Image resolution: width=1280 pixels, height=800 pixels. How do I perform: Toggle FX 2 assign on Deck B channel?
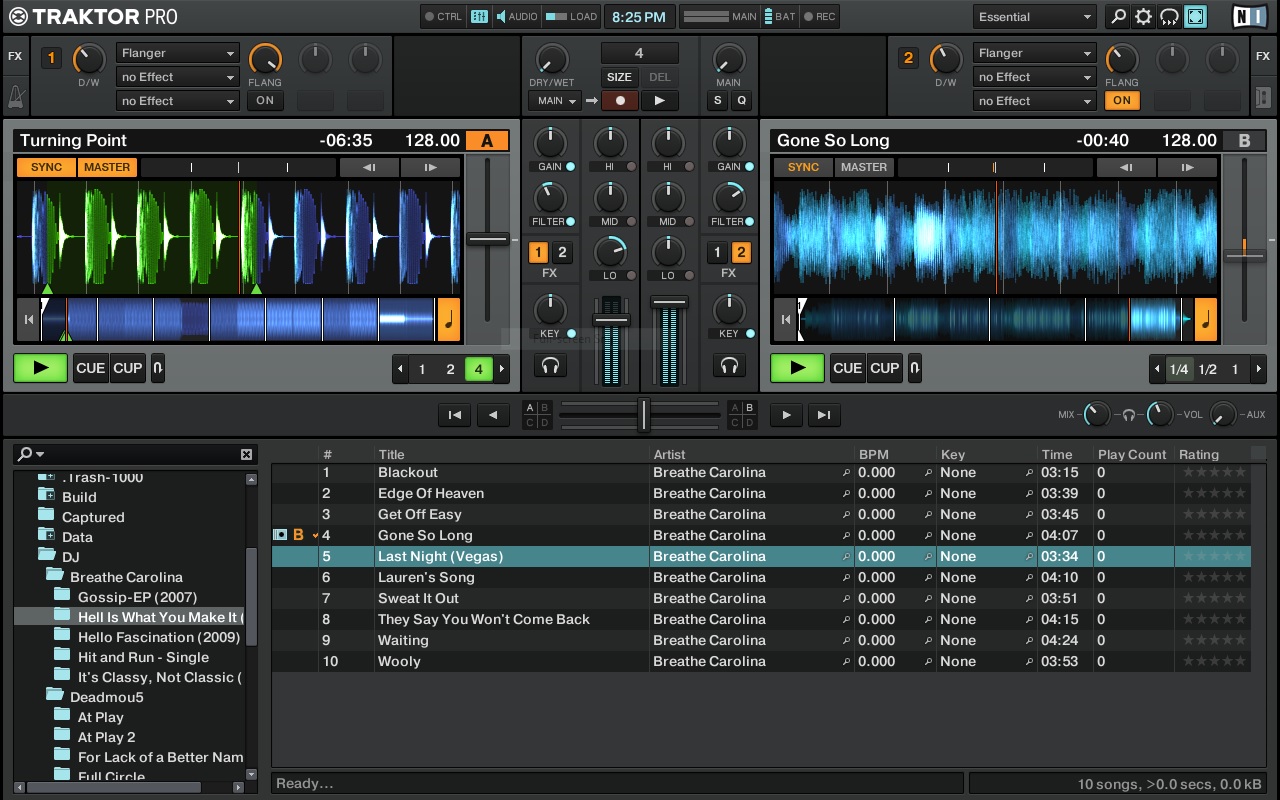[741, 252]
